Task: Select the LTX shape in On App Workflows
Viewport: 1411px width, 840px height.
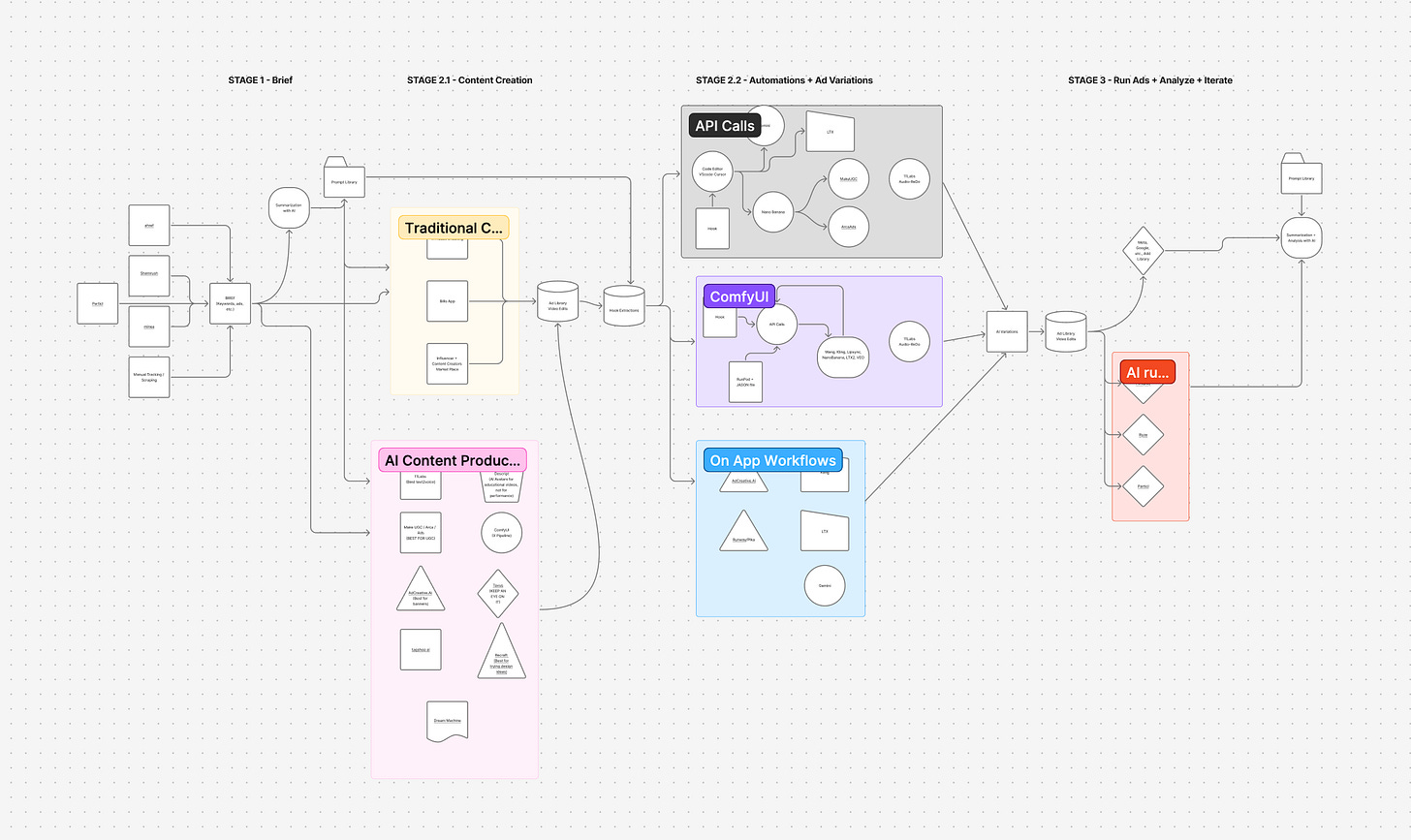Action: [824, 531]
